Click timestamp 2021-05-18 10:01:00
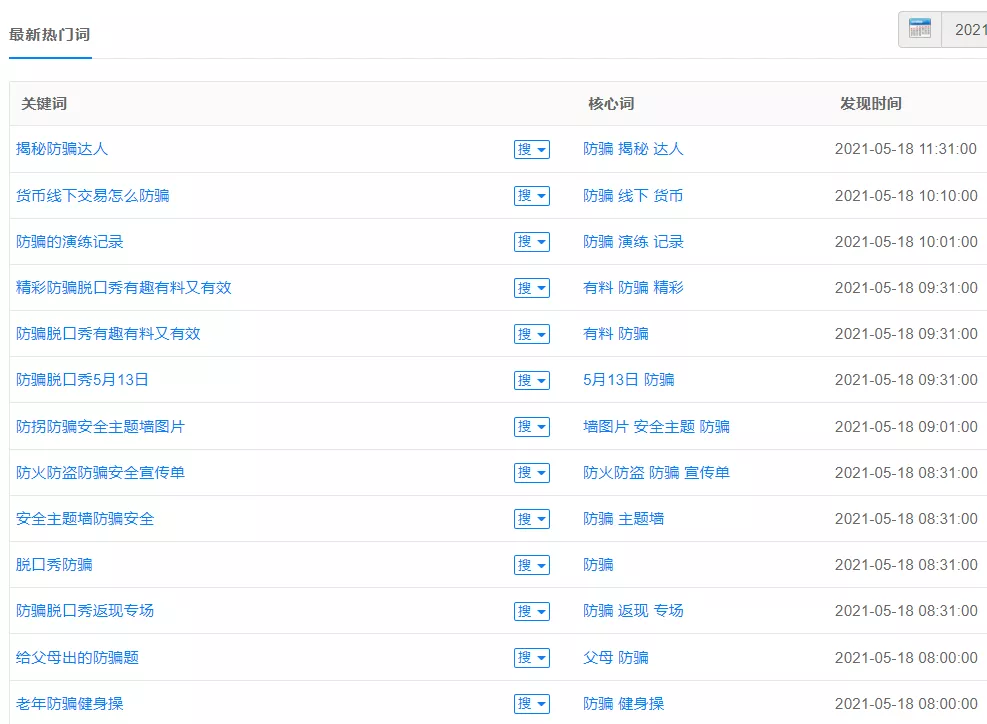The image size is (987, 724). tap(906, 242)
